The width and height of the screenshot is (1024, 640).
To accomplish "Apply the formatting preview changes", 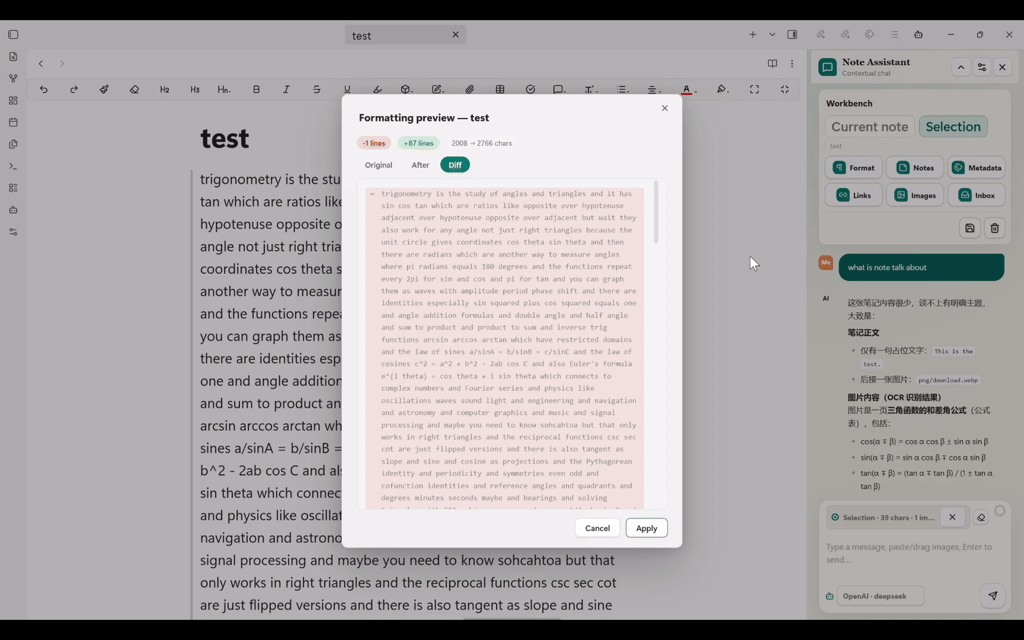I will 647,528.
